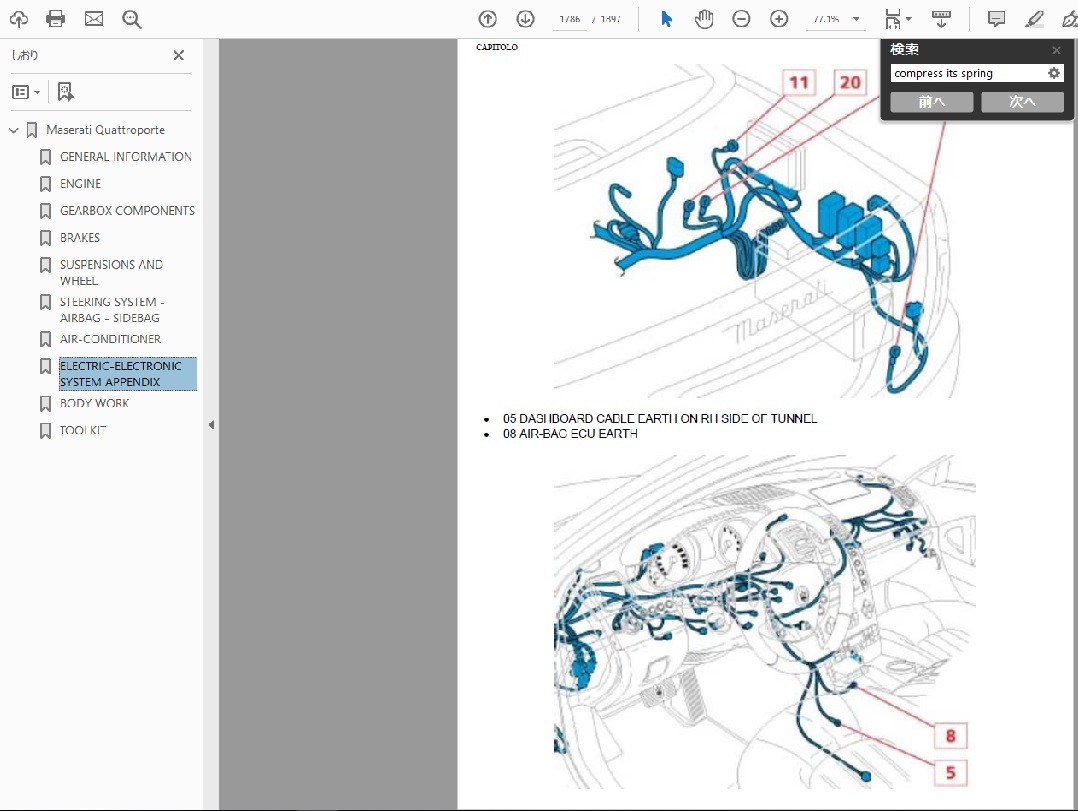Image resolution: width=1078 pixels, height=811 pixels.
Task: Click the upload to cloud icon
Action: point(19,19)
